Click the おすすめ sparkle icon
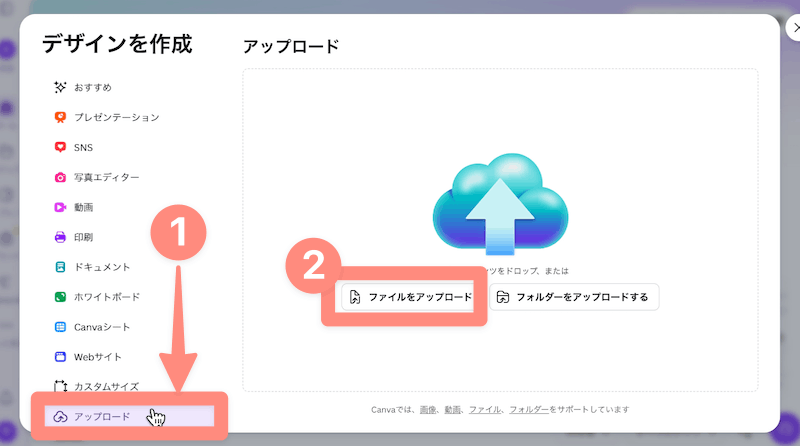This screenshot has height=446, width=800. coord(60,87)
